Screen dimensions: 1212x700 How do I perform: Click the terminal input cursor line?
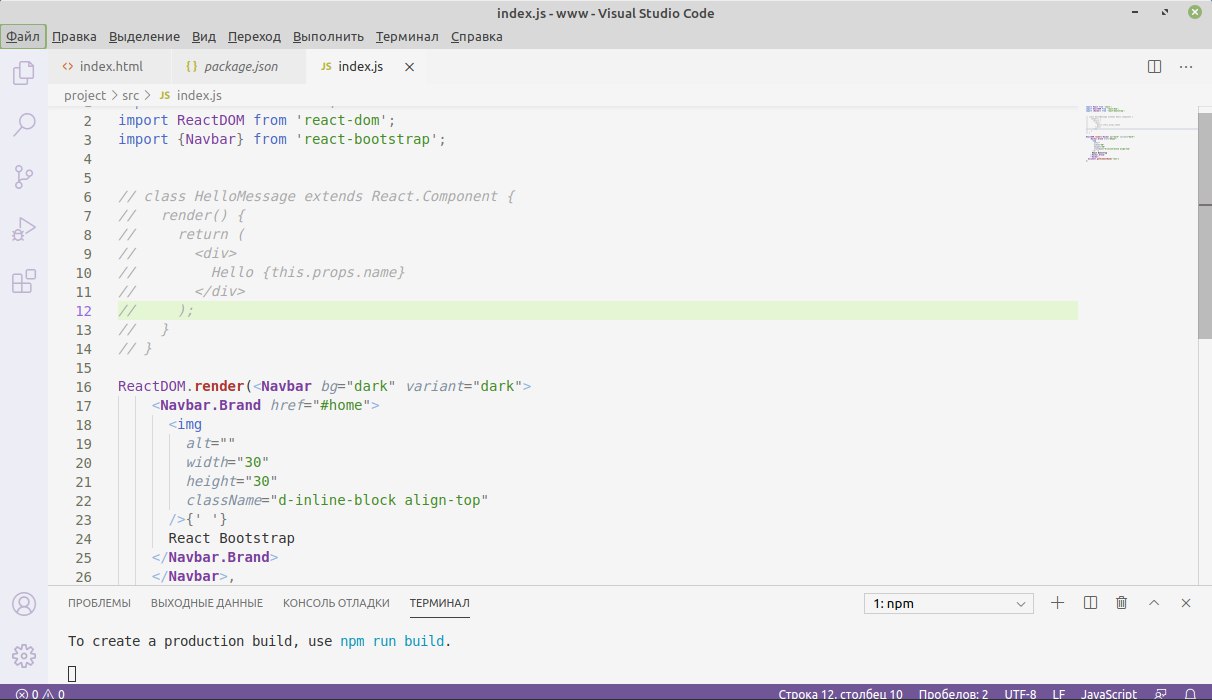[x=74, y=672]
